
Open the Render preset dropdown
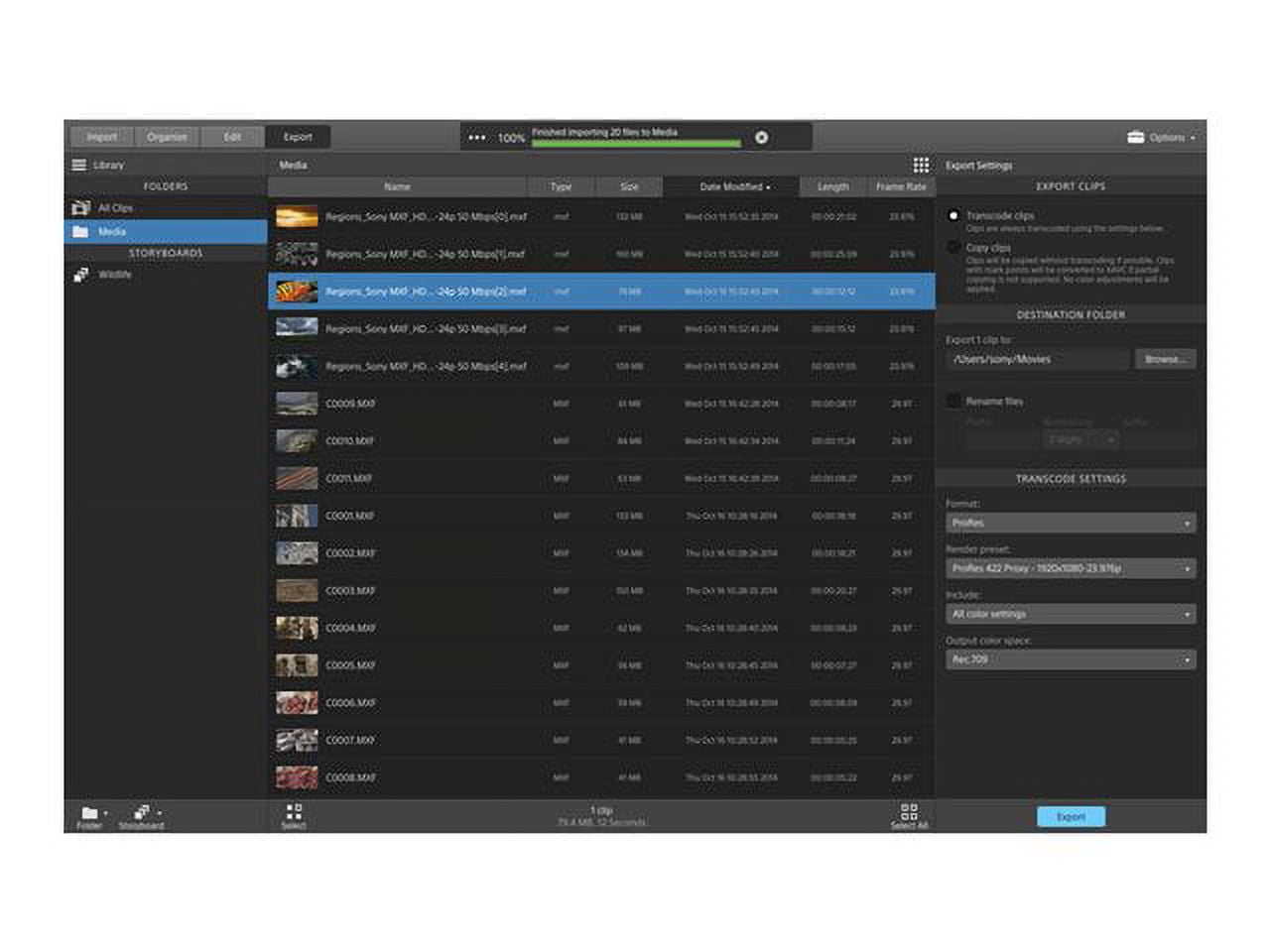pyautogui.click(x=1071, y=568)
